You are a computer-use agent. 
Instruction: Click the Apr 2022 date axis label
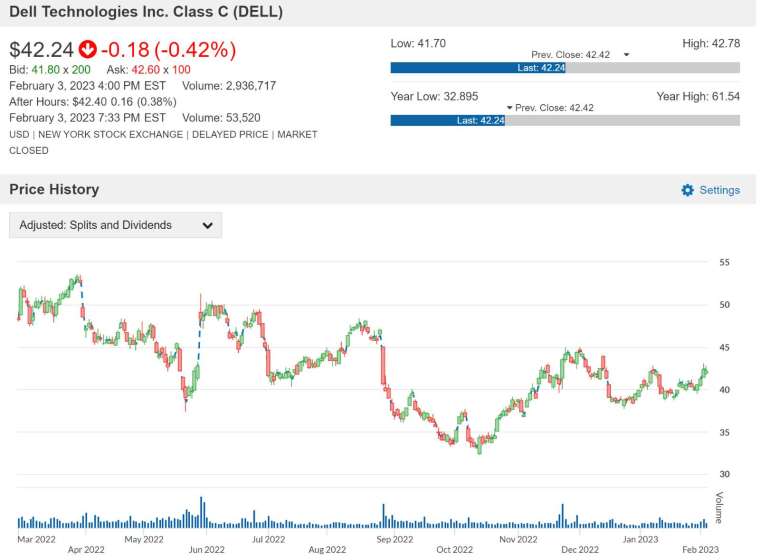point(86,549)
